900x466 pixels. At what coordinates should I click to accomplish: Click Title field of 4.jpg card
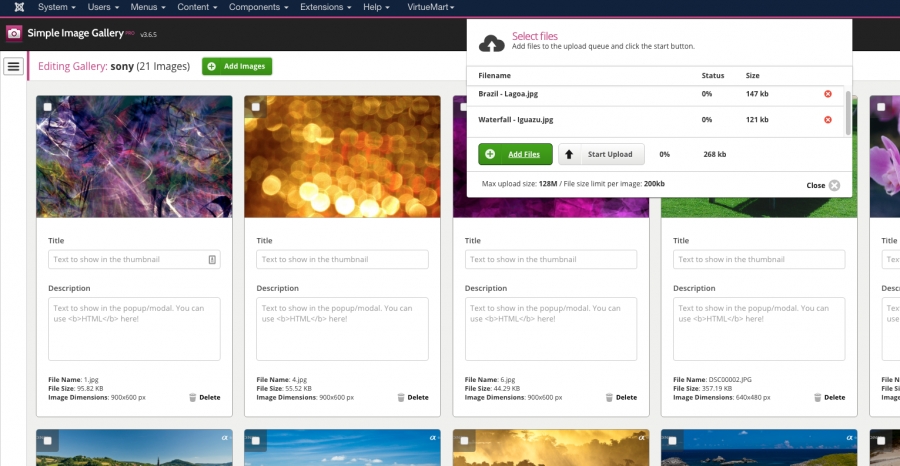point(343,259)
